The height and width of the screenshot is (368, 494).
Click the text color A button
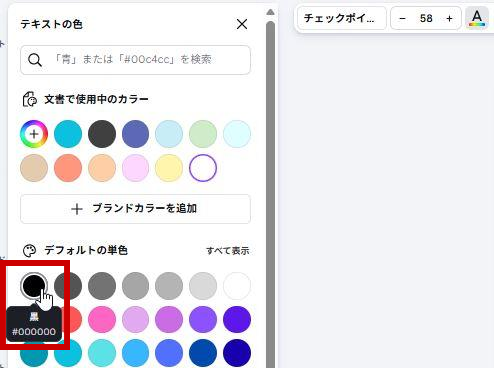pos(477,18)
